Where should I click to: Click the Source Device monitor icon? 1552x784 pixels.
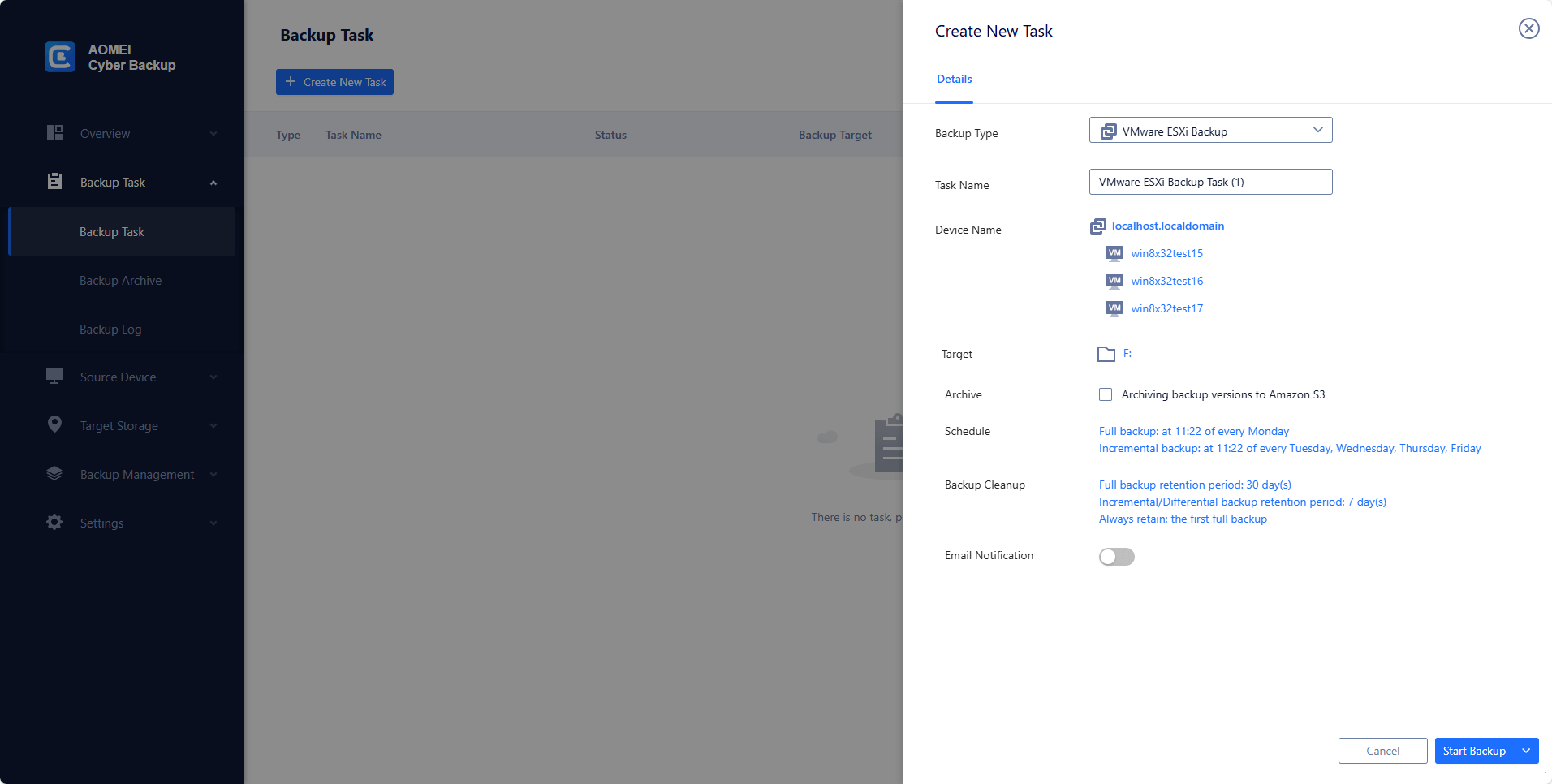[x=54, y=376]
